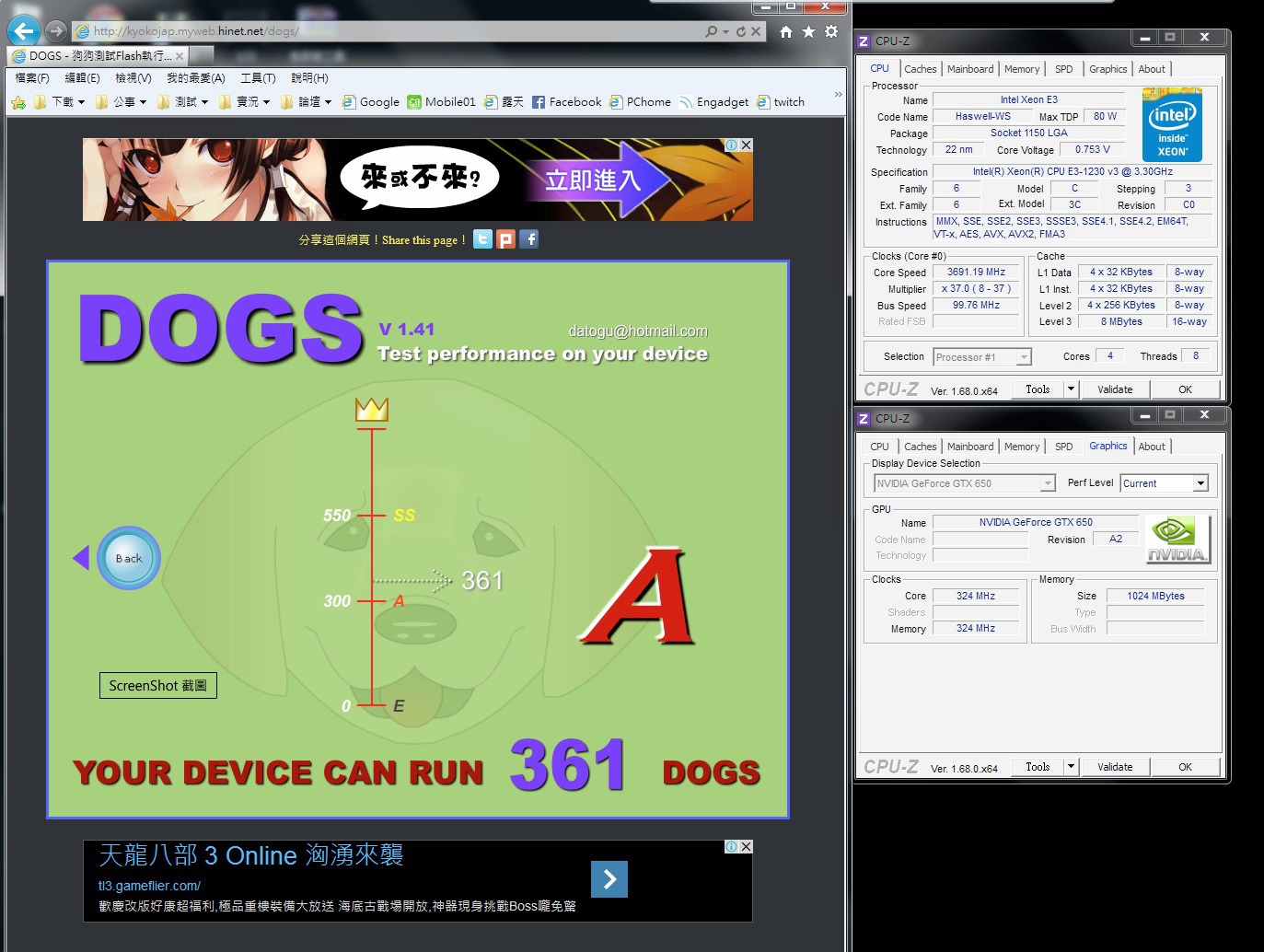Click the favorites star icon

pyautogui.click(x=808, y=31)
